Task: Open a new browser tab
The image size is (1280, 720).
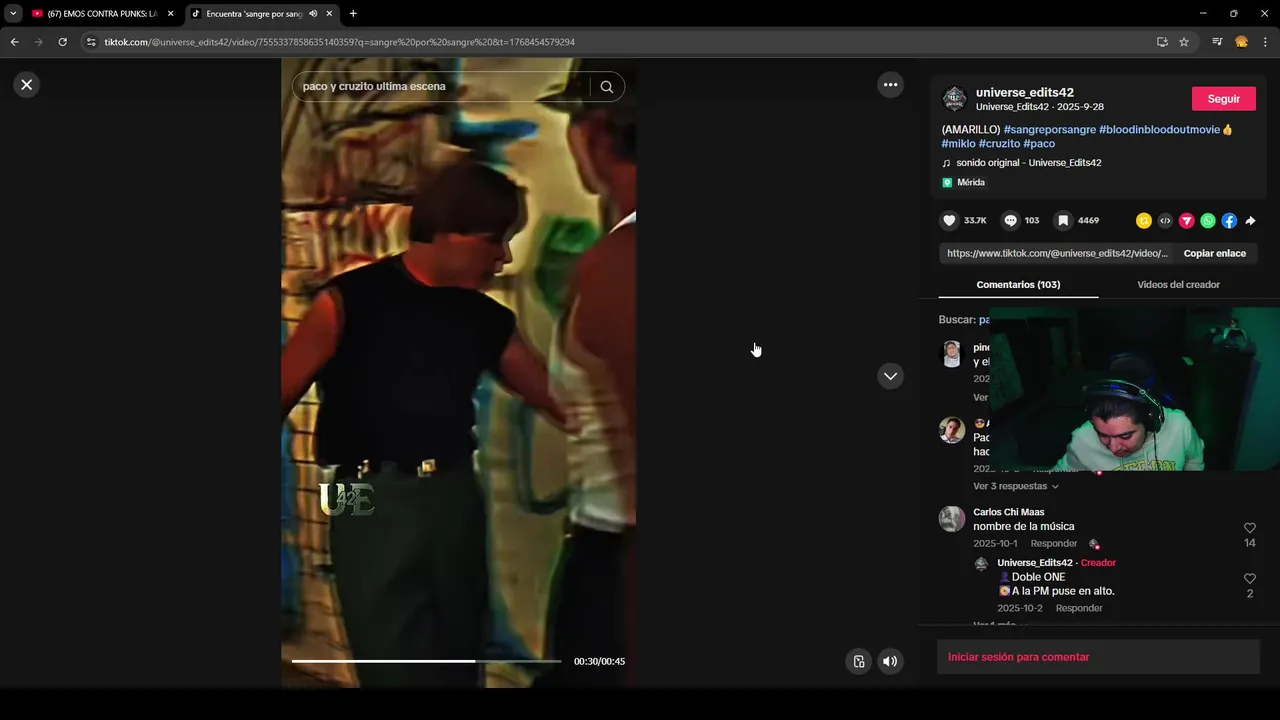Action: click(x=353, y=14)
